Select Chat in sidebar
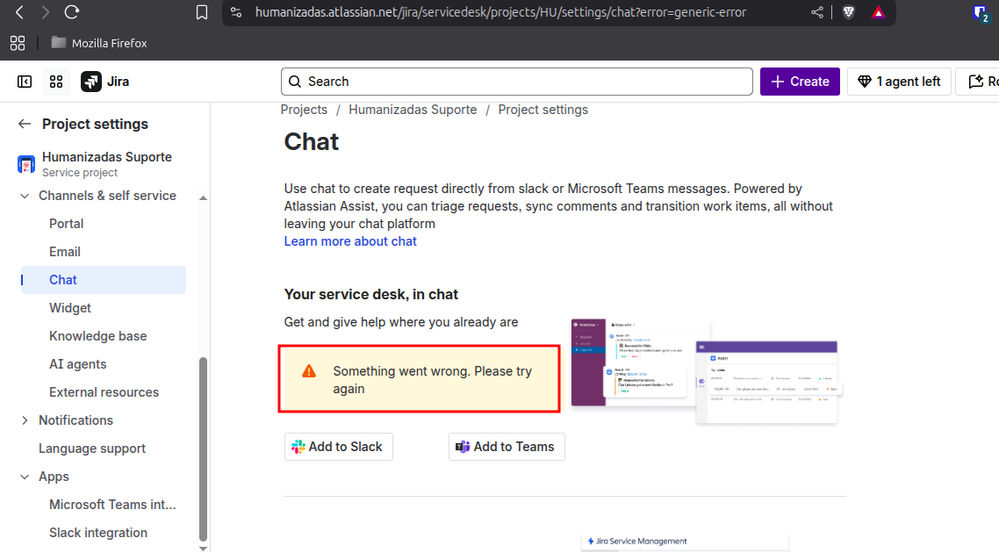 pyautogui.click(x=103, y=280)
